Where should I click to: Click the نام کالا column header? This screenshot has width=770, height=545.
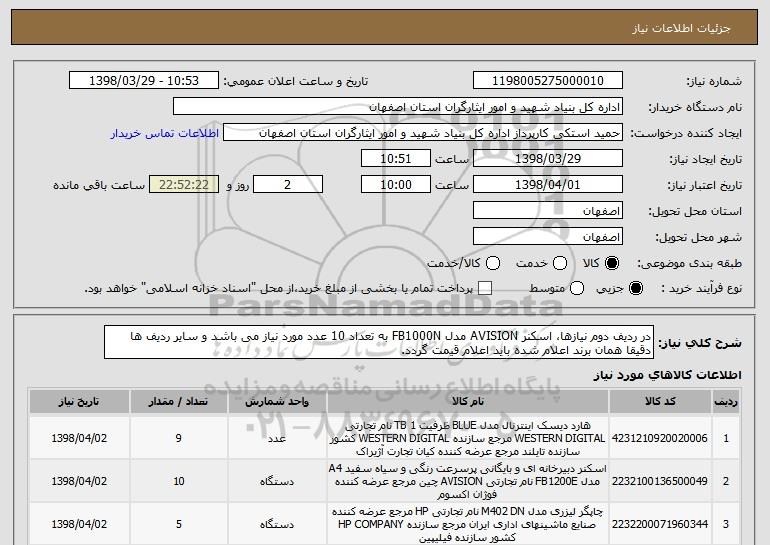click(468, 402)
